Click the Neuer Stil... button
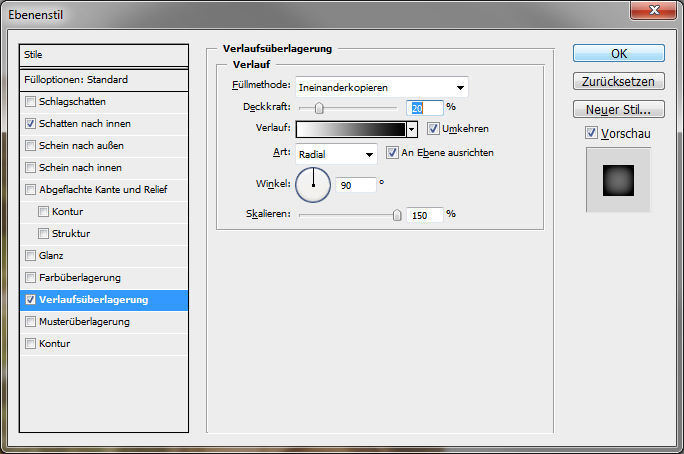684x454 pixels. (x=618, y=109)
